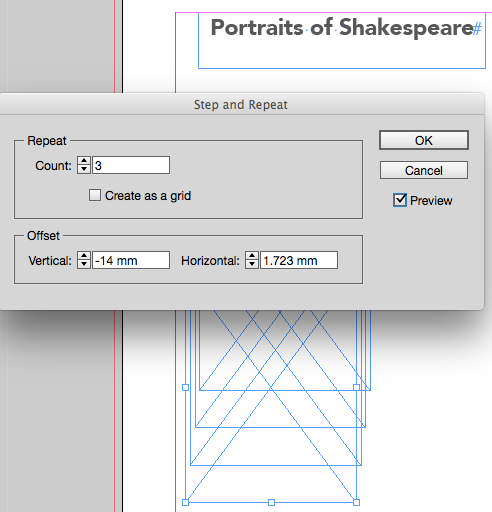Click the Vertical offset field showing -14 mm
The image size is (492, 512).
tap(131, 260)
